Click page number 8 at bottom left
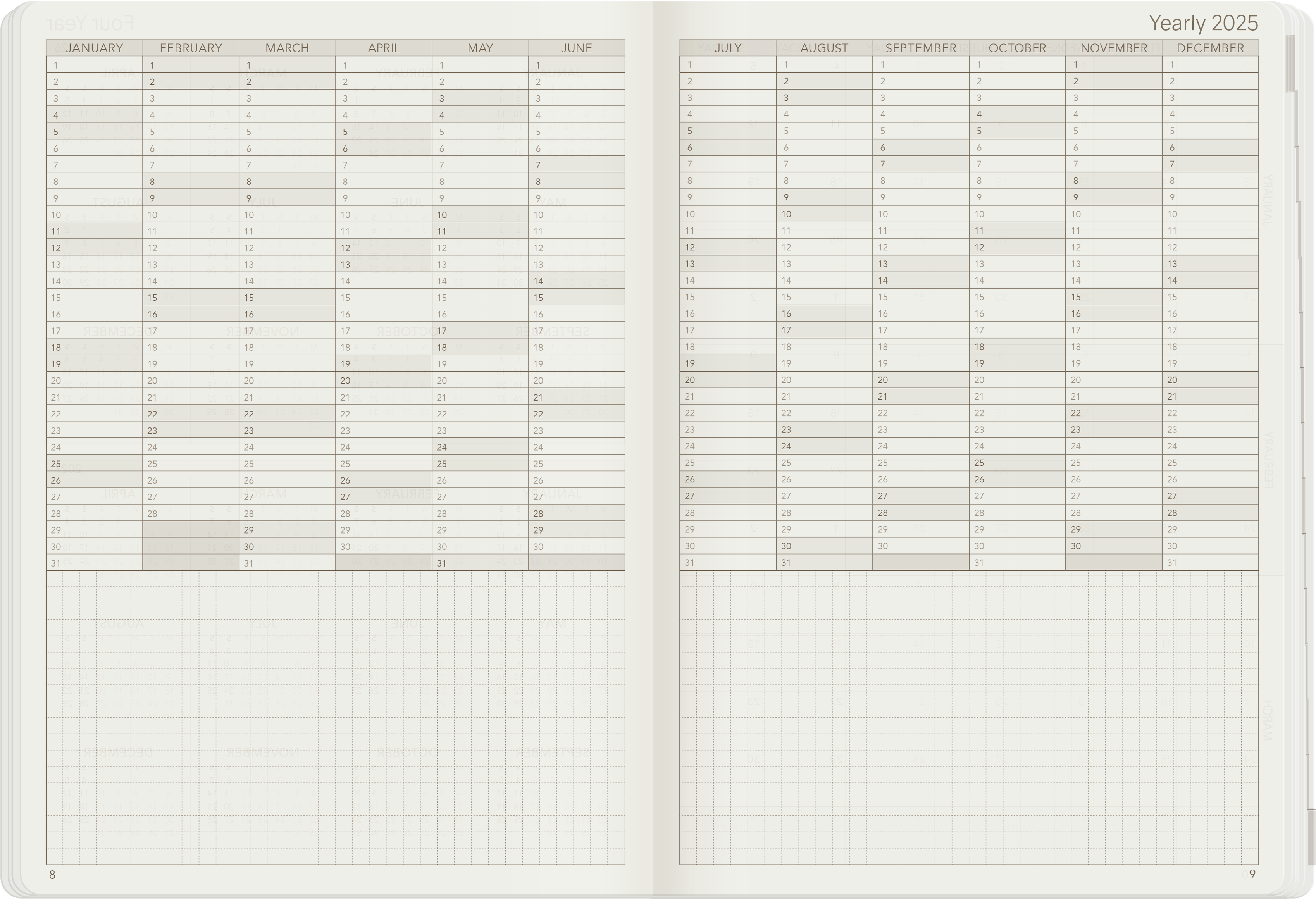The width and height of the screenshot is (1316, 899). coord(52,875)
